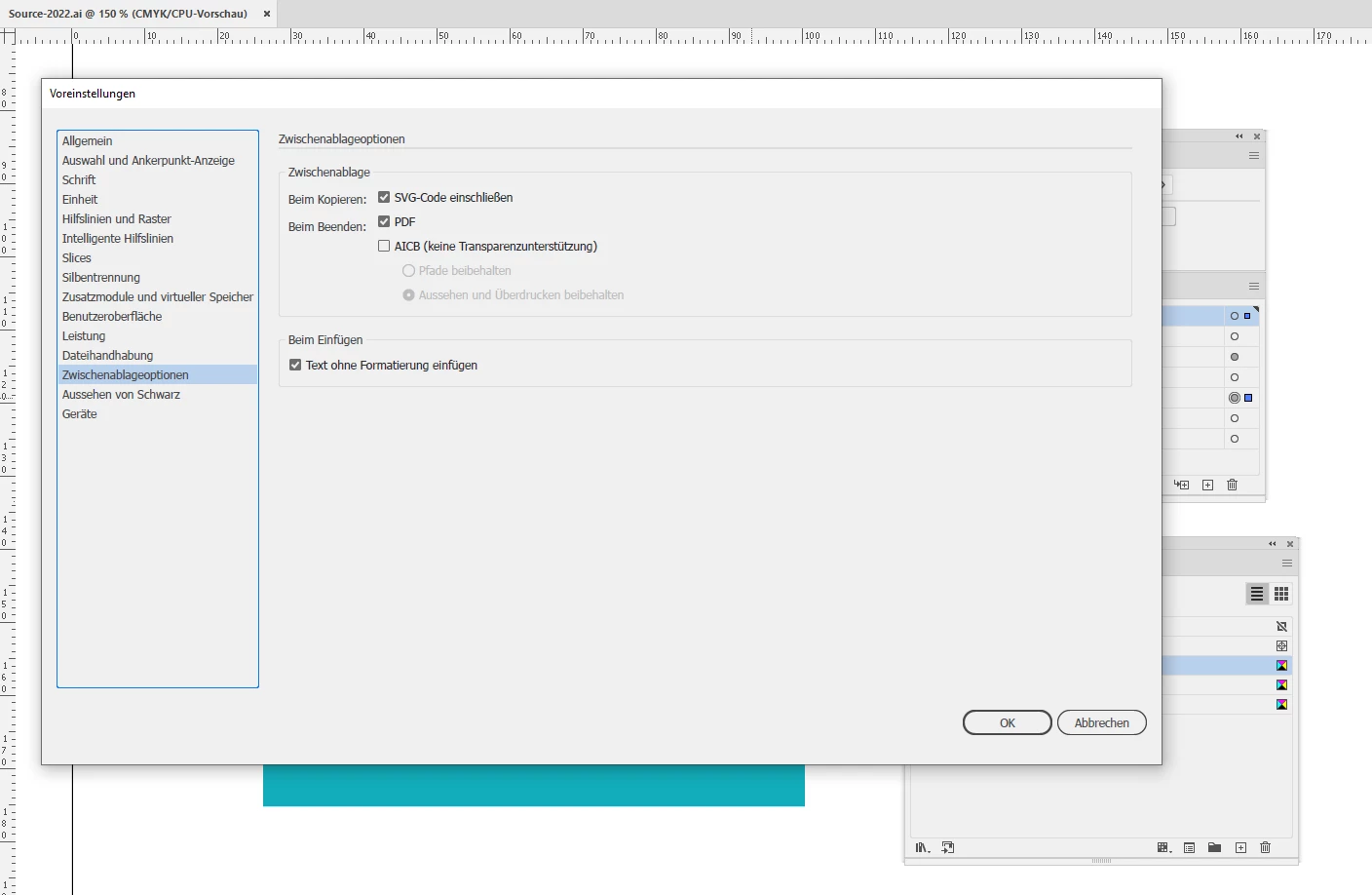Add selected swatch to library icon

[x=948, y=848]
